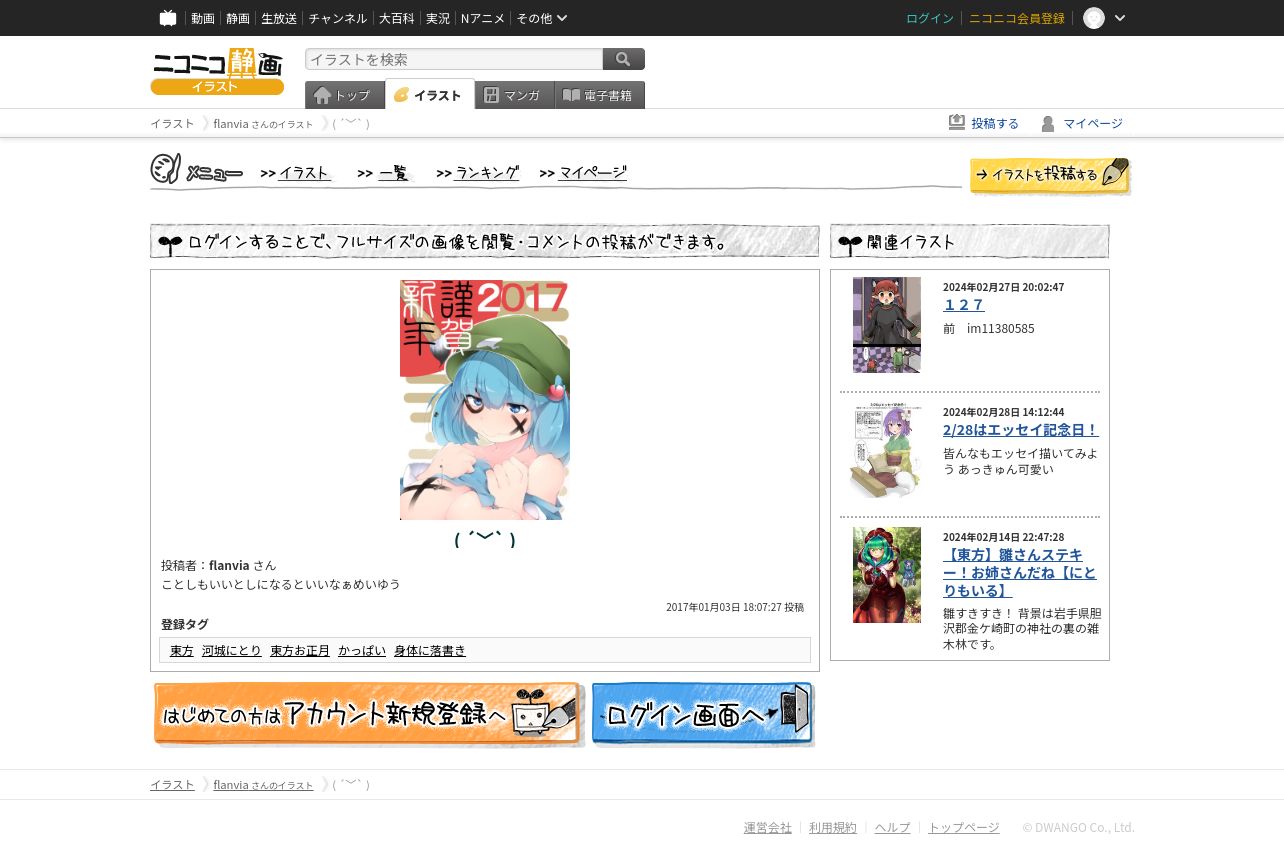
Task: Open the user avatar icon in top bar
Action: pyautogui.click(x=1094, y=18)
